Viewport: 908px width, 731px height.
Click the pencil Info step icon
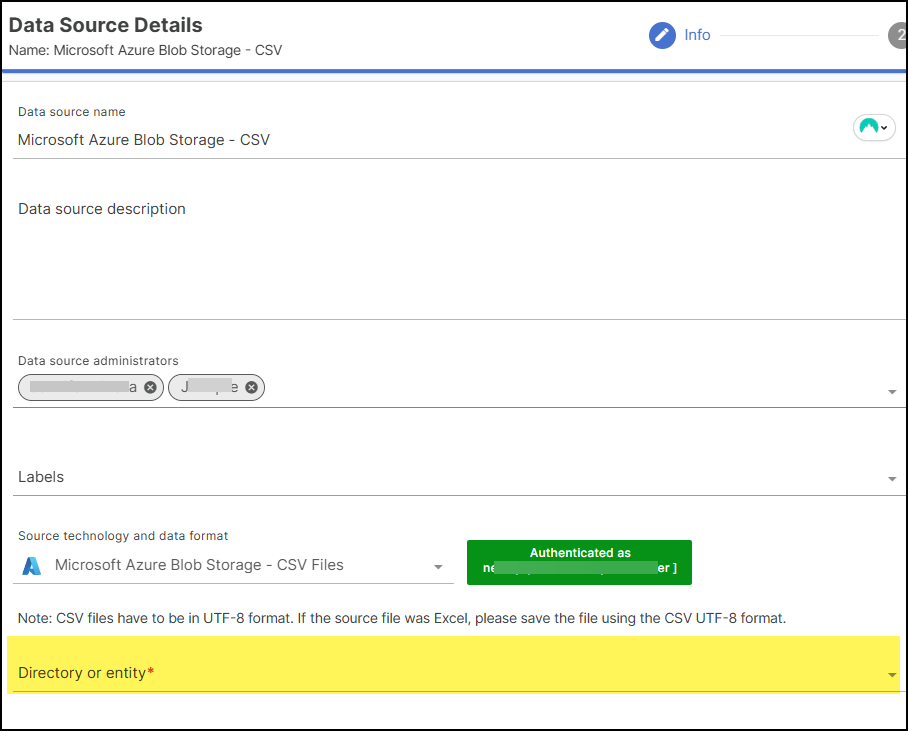[x=662, y=35]
